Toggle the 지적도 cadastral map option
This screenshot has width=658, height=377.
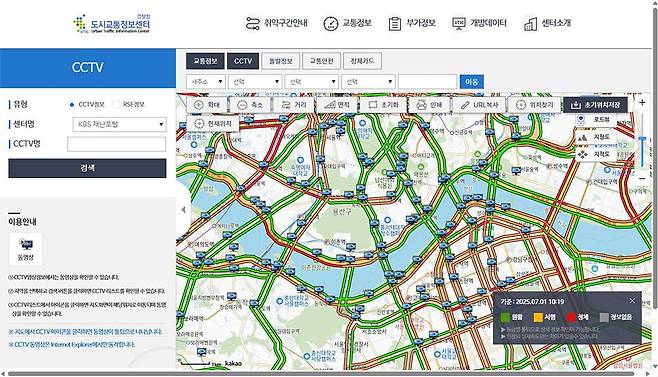[x=596, y=154]
